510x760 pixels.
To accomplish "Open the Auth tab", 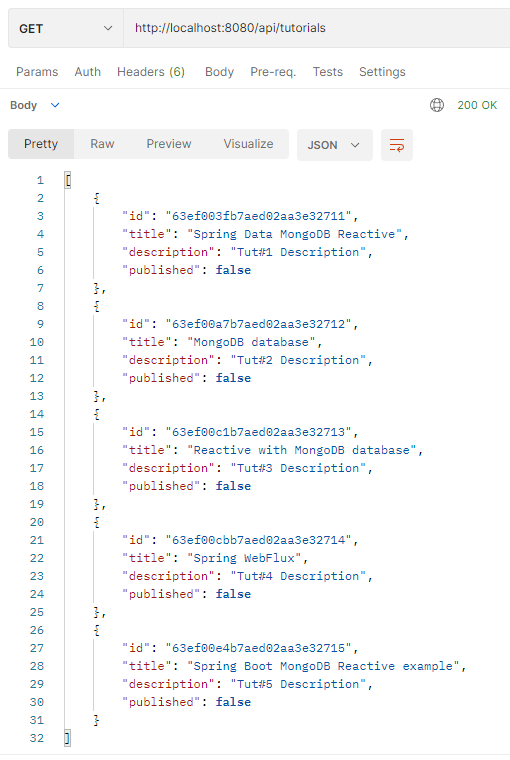I will coord(88,72).
